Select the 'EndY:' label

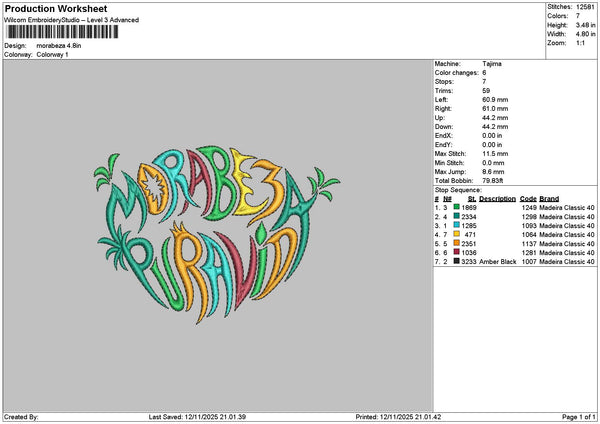(443, 145)
